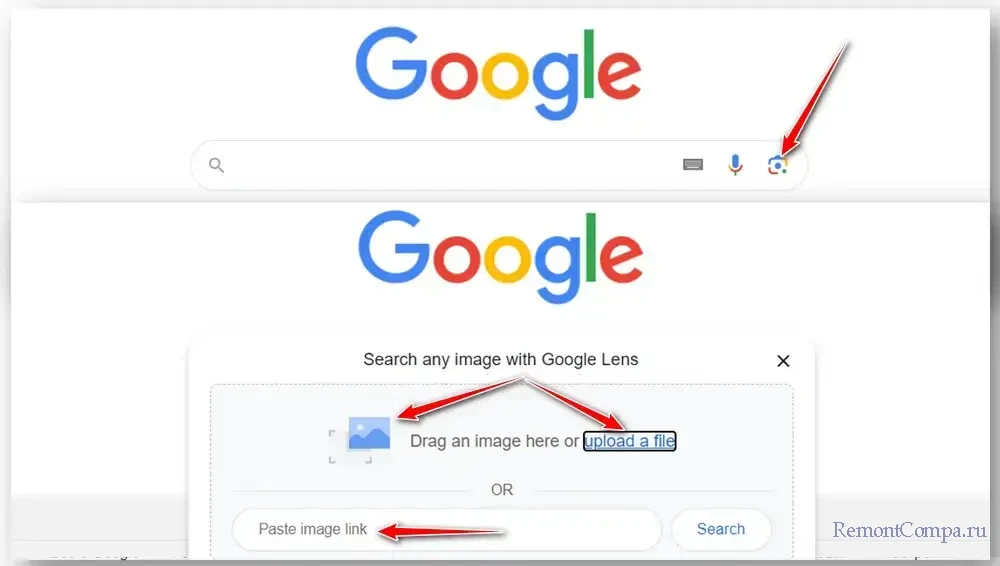This screenshot has width=1000, height=566.
Task: Start voice search with the microphone icon
Action: [x=735, y=165]
